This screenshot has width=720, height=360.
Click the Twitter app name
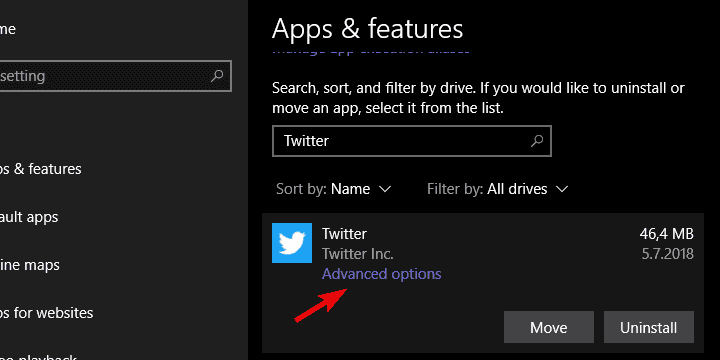[x=344, y=234]
